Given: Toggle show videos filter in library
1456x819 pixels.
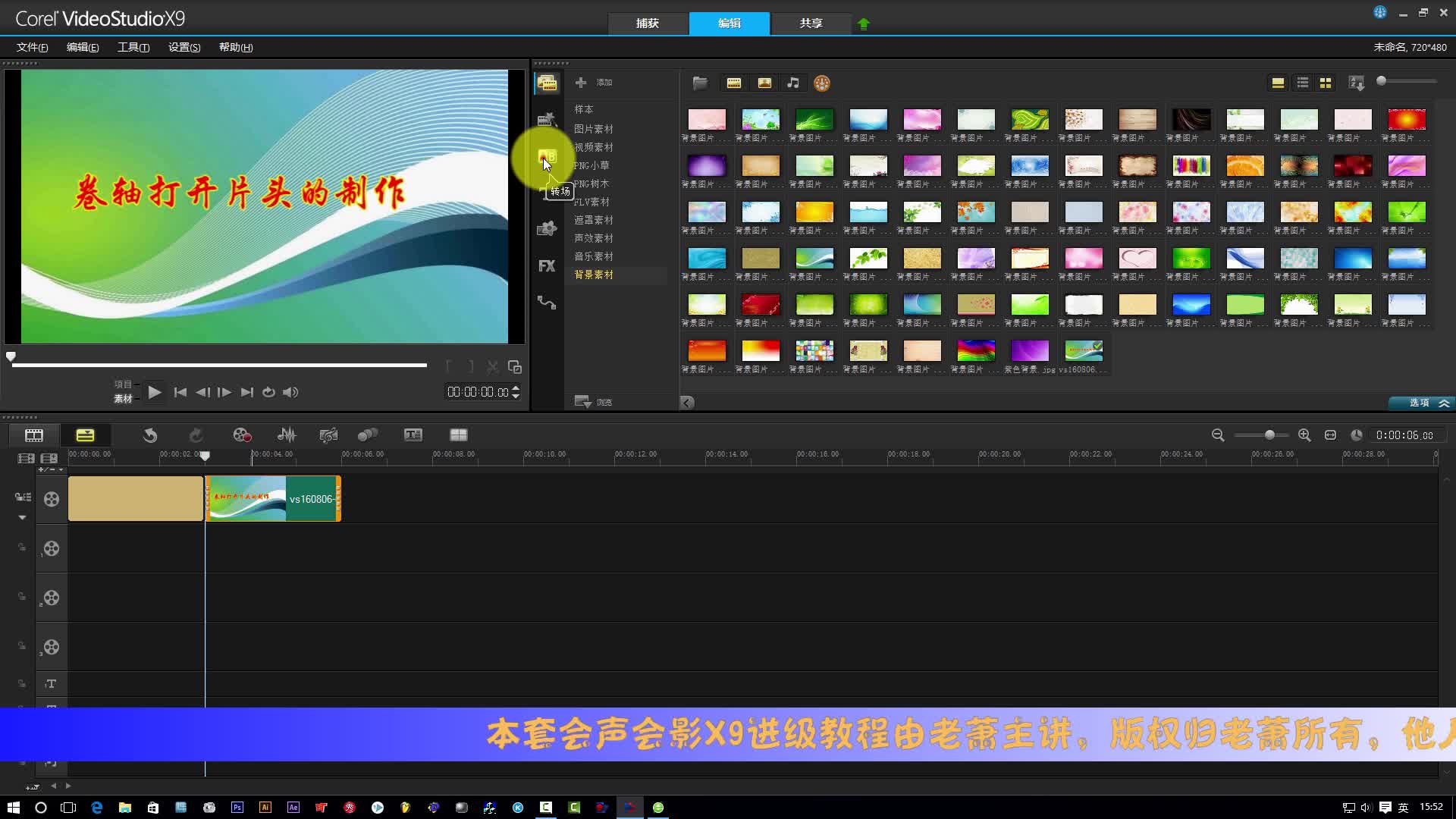Looking at the screenshot, I should [733, 83].
